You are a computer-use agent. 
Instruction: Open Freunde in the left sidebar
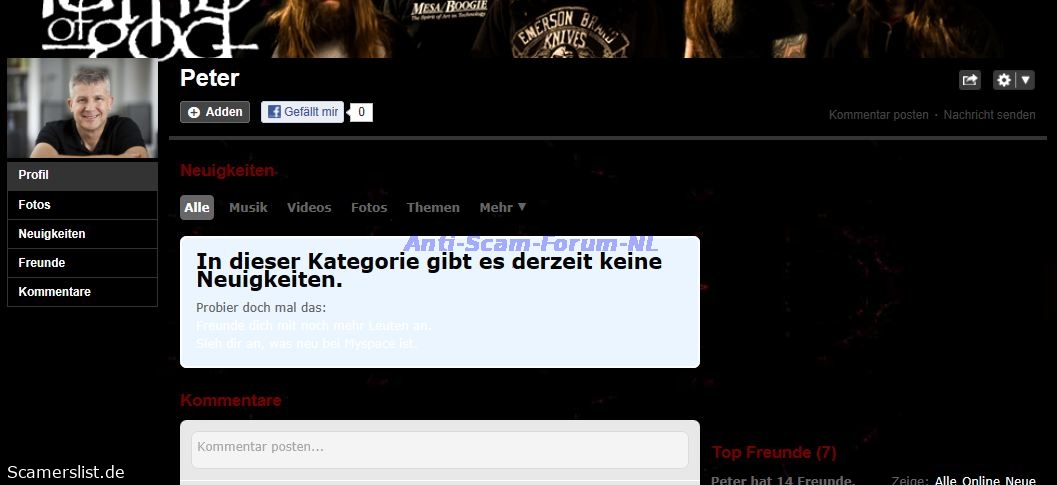pyautogui.click(x=82, y=263)
